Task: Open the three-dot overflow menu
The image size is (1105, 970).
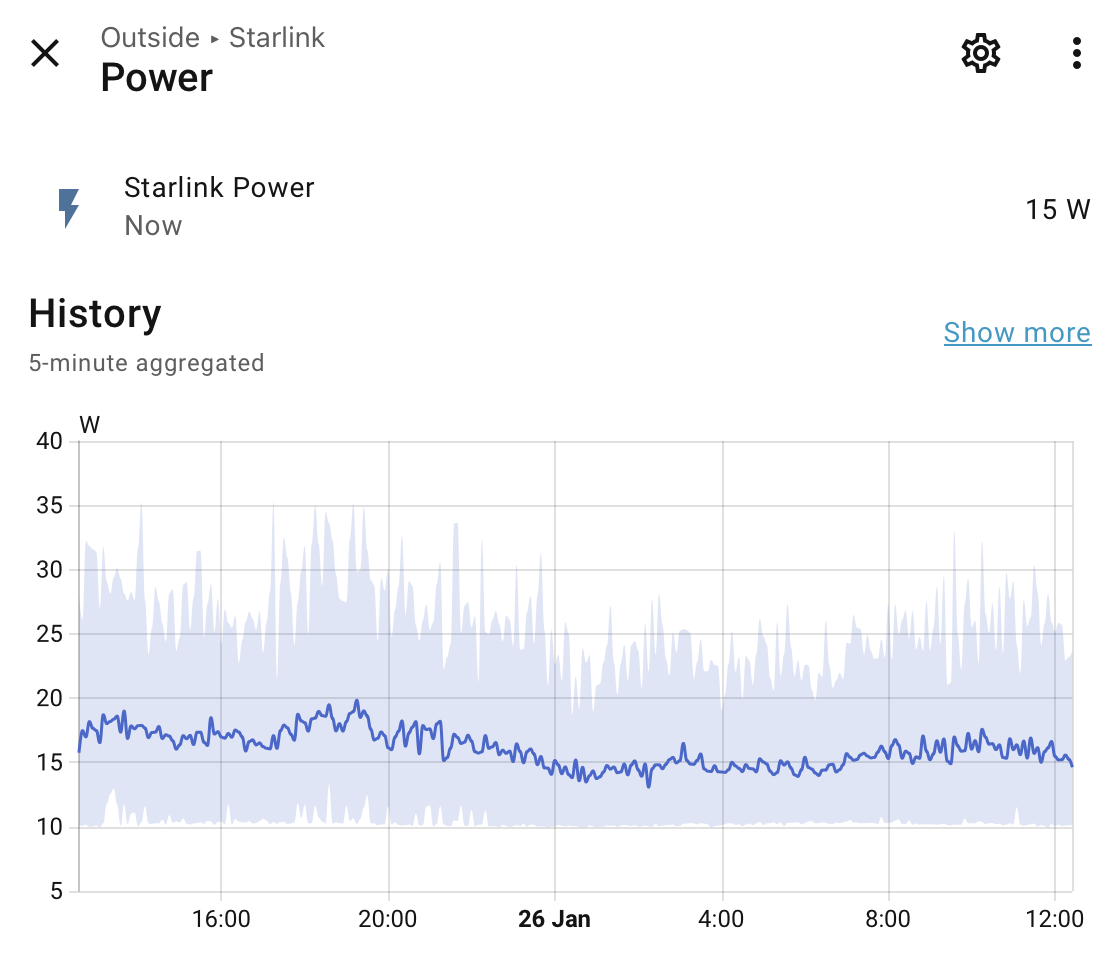Action: tap(1076, 53)
